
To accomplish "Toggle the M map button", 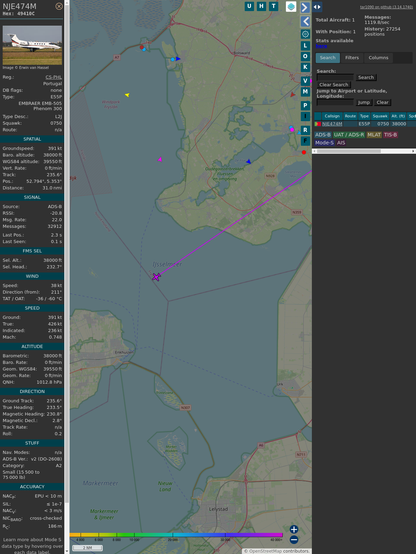I will pos(305,92).
